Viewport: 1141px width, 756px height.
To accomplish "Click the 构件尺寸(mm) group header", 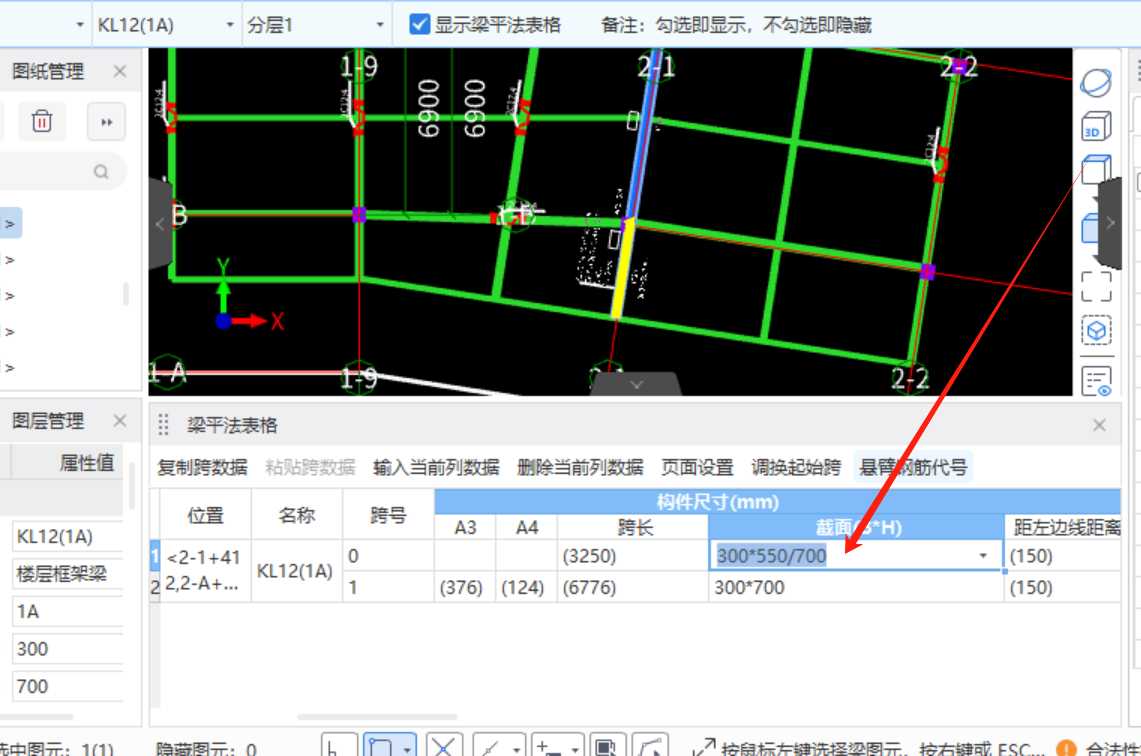I will pos(777,502).
